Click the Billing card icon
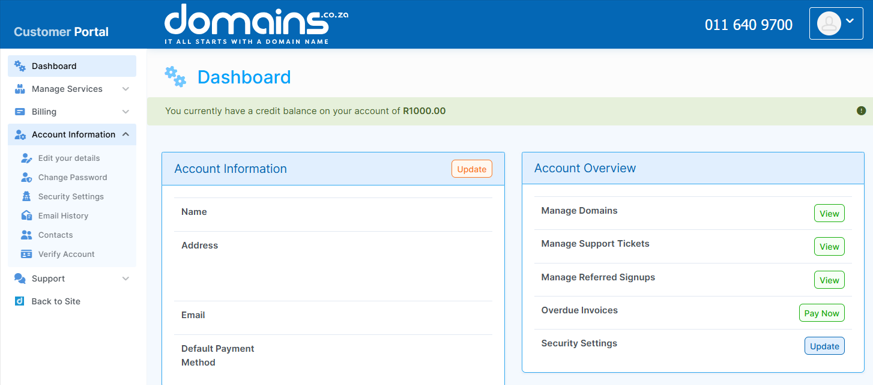 pos(20,112)
